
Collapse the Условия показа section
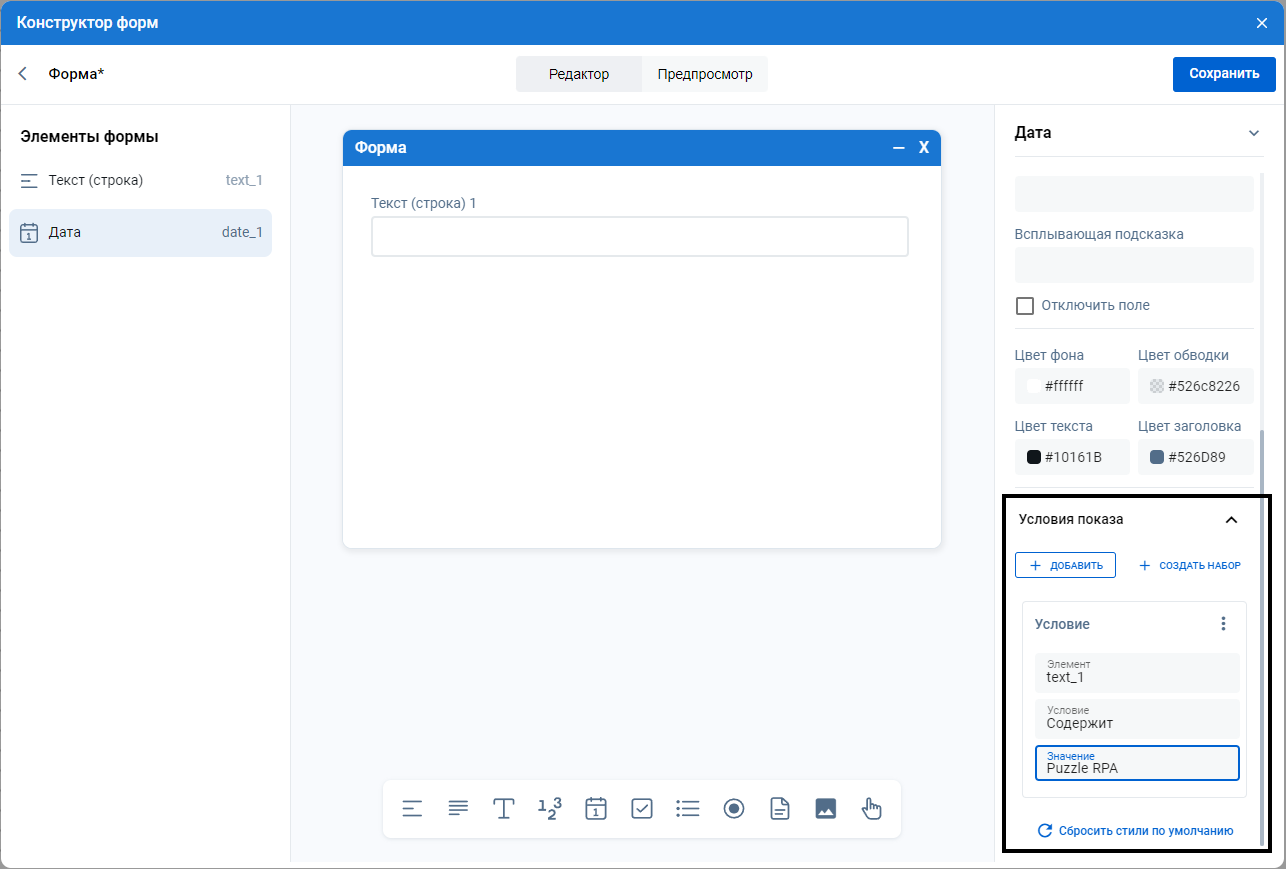click(x=1232, y=520)
